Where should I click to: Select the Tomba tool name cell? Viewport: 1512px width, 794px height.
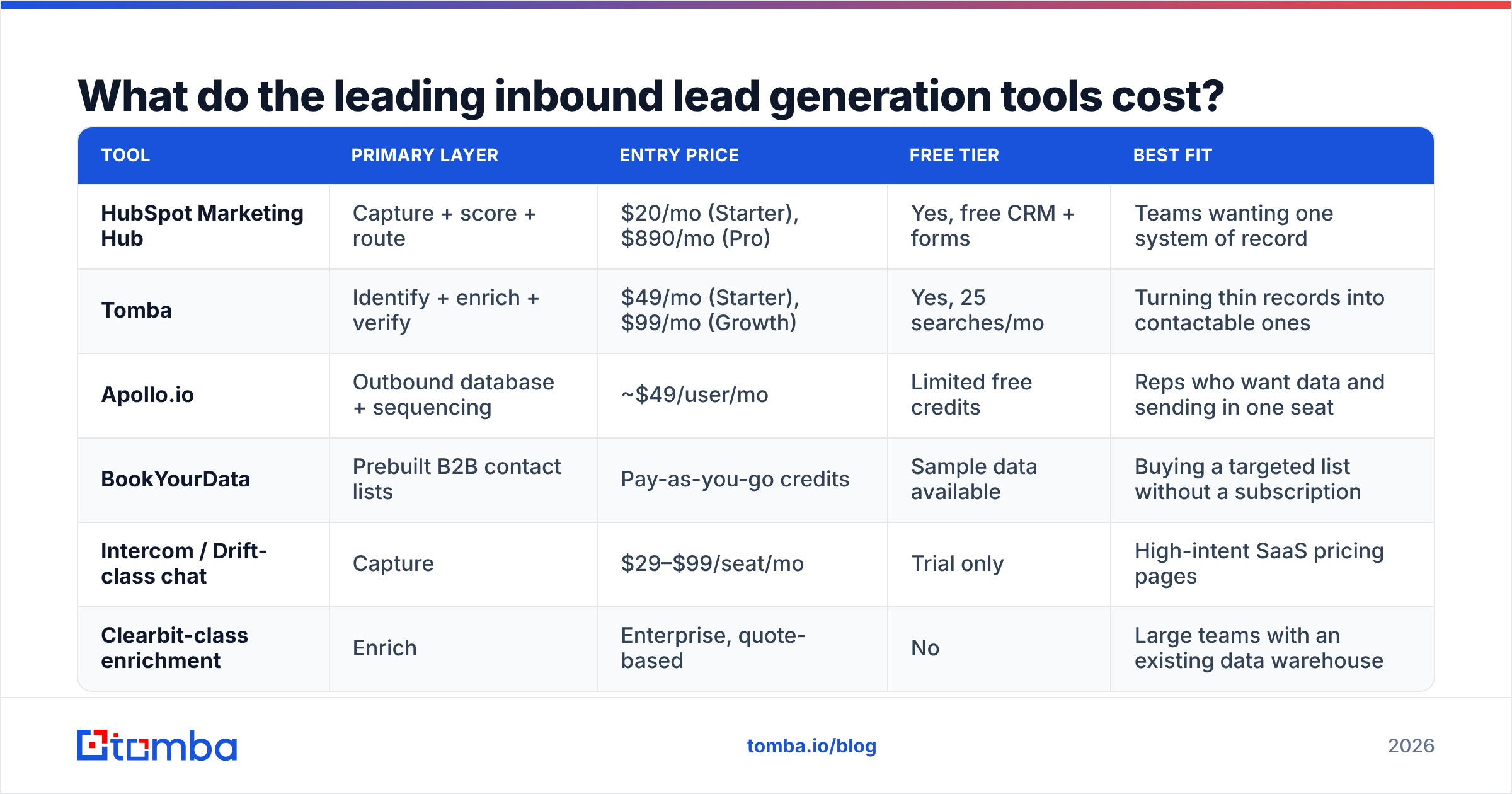click(203, 311)
